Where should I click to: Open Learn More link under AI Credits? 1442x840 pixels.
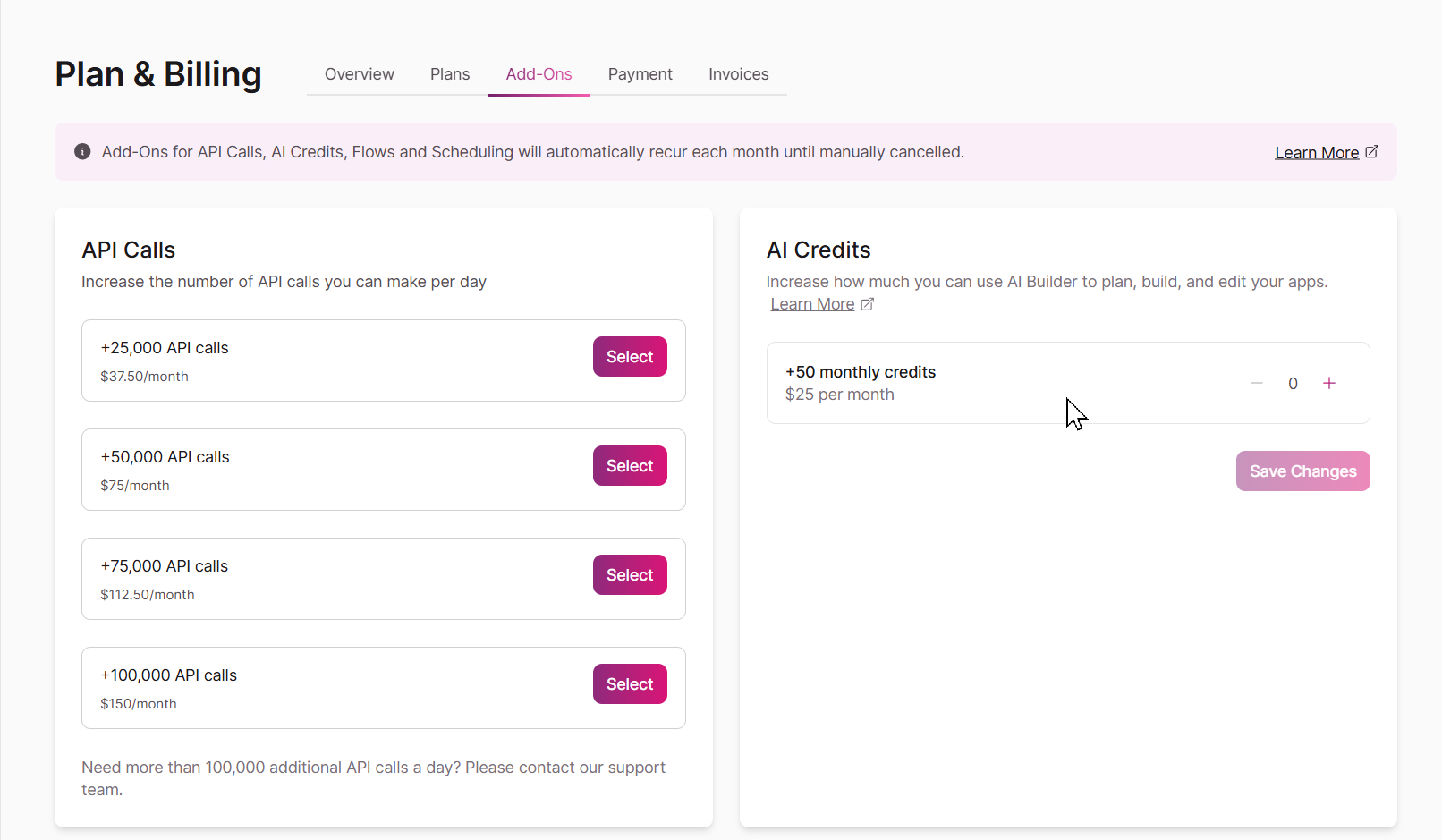[812, 304]
